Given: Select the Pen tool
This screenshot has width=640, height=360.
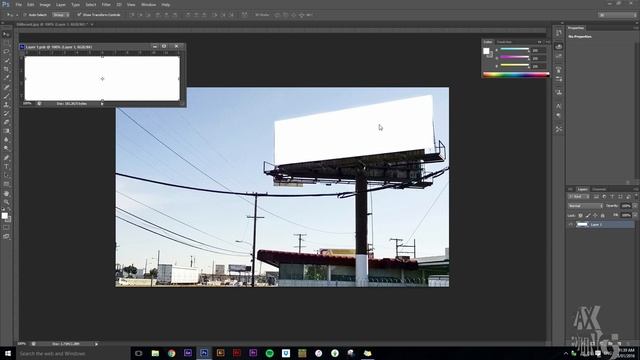Looking at the screenshot, I should click(6, 158).
